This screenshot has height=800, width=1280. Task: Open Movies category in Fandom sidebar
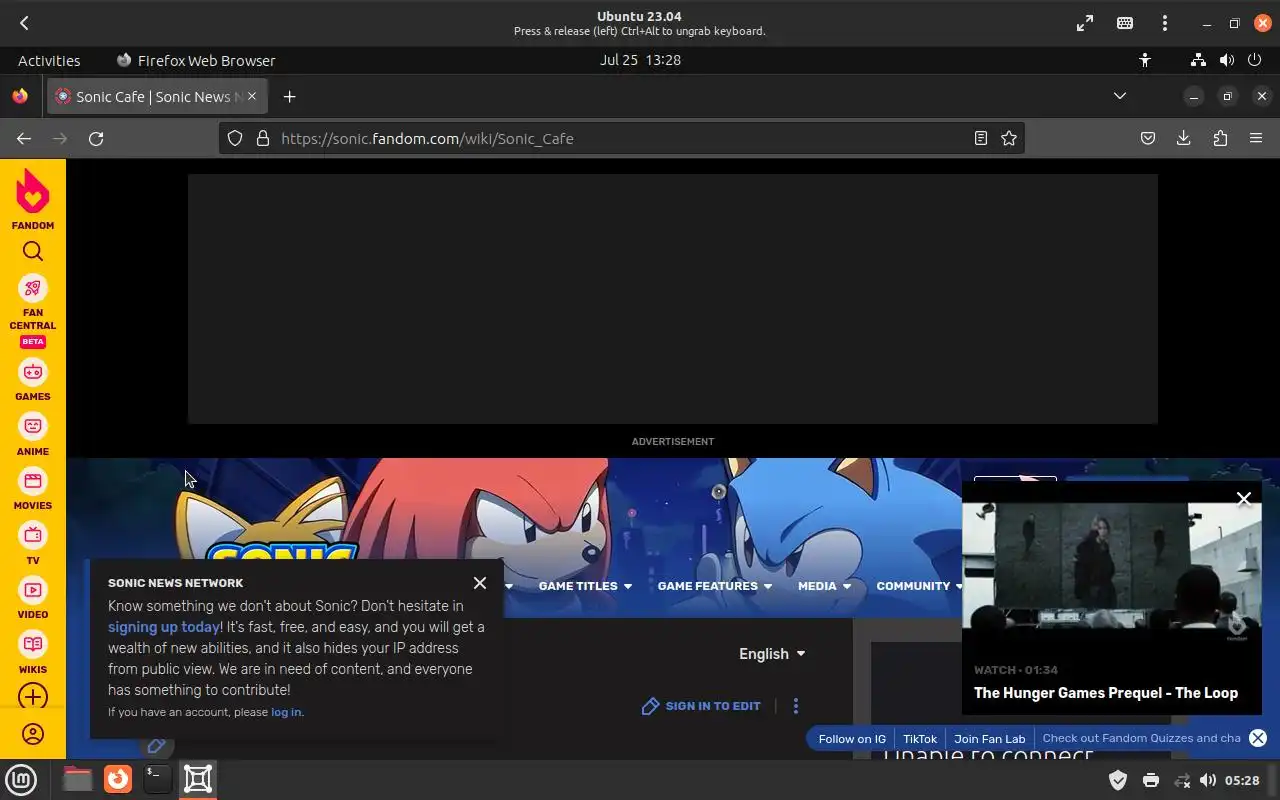pyautogui.click(x=33, y=490)
